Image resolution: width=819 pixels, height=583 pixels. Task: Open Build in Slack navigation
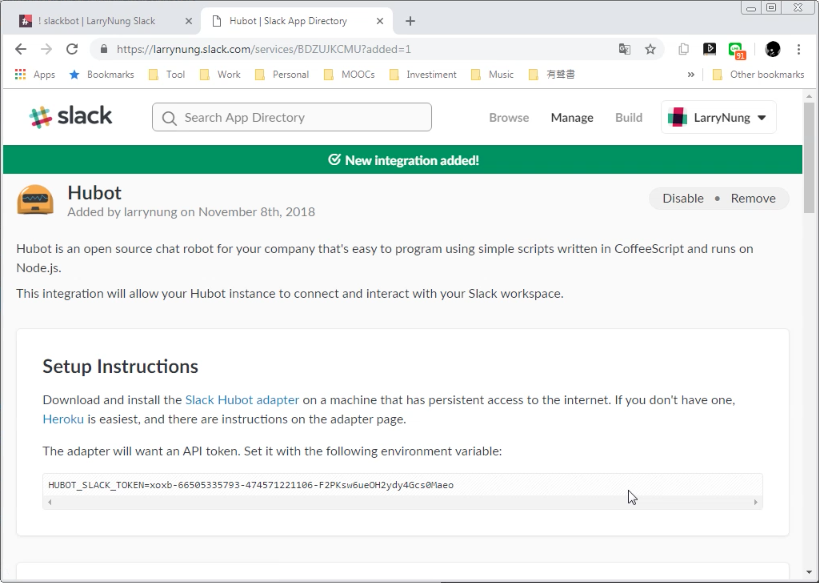(x=628, y=118)
